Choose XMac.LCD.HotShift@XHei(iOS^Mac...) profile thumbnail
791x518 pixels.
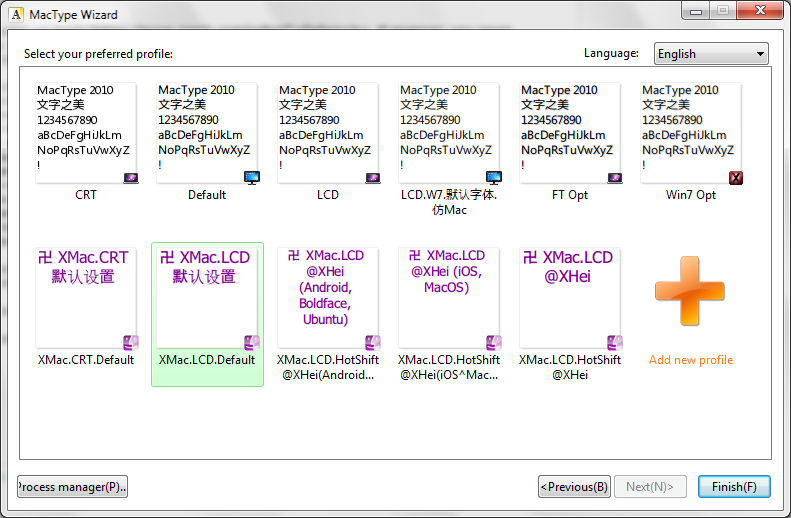click(x=449, y=298)
